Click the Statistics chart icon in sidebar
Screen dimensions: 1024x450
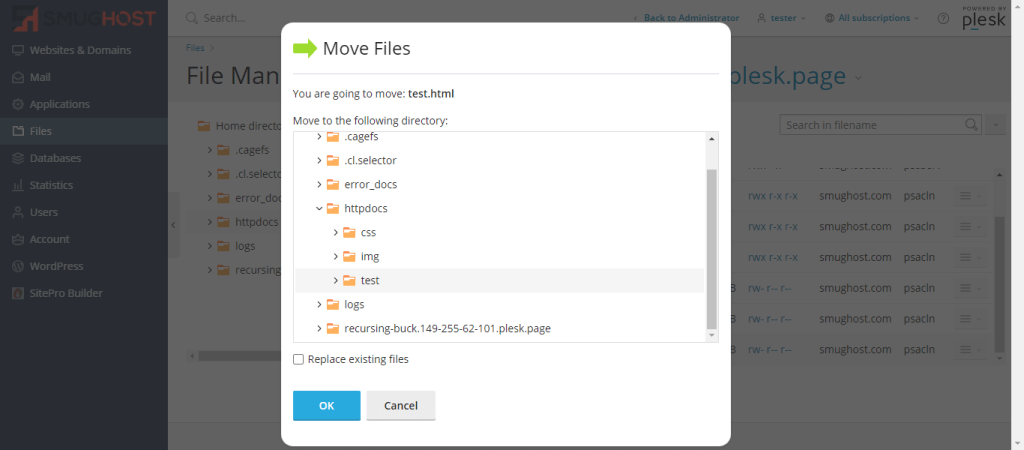[x=18, y=185]
